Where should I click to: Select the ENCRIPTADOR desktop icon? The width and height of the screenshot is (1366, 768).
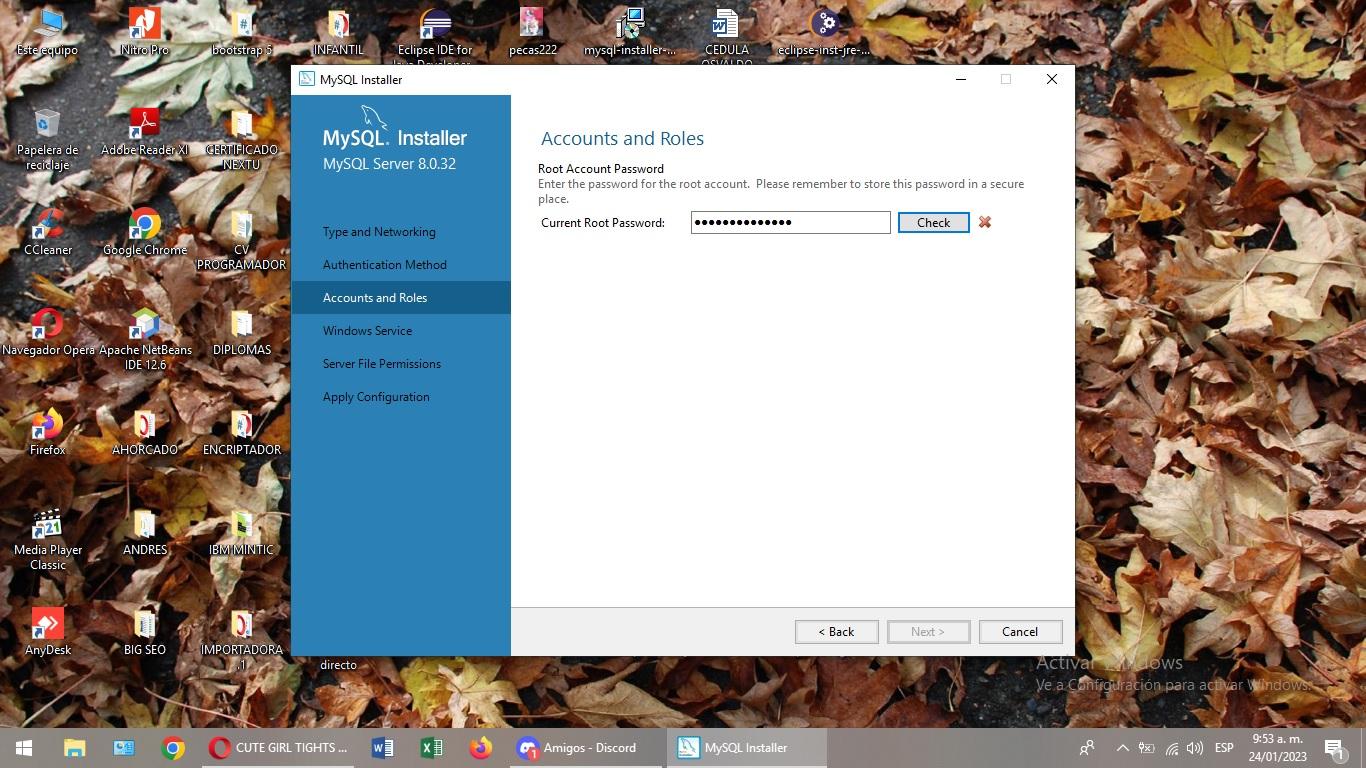click(242, 432)
